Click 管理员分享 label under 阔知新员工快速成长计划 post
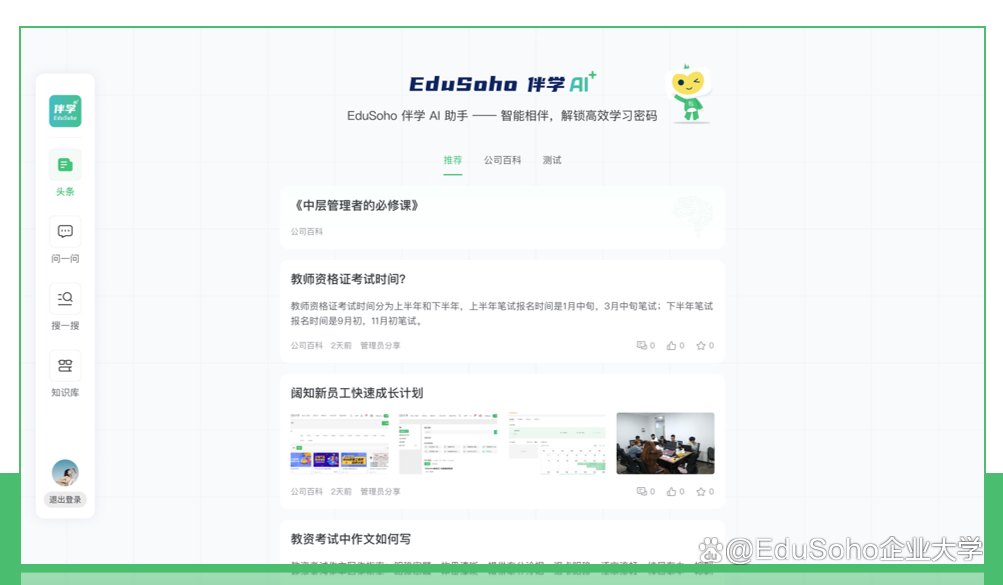1003x585 pixels. click(x=380, y=492)
